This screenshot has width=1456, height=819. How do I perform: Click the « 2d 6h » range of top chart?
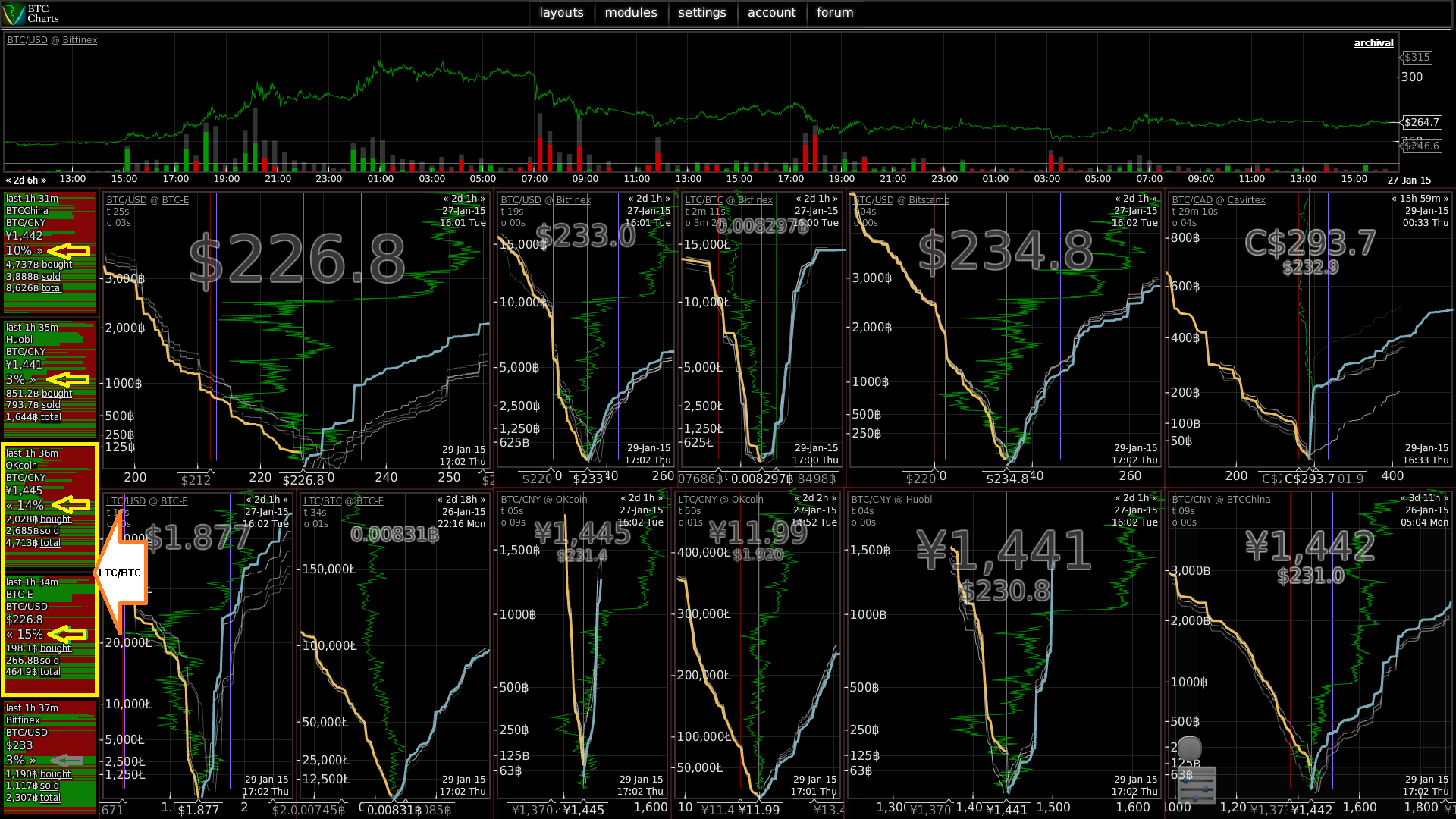click(26, 180)
